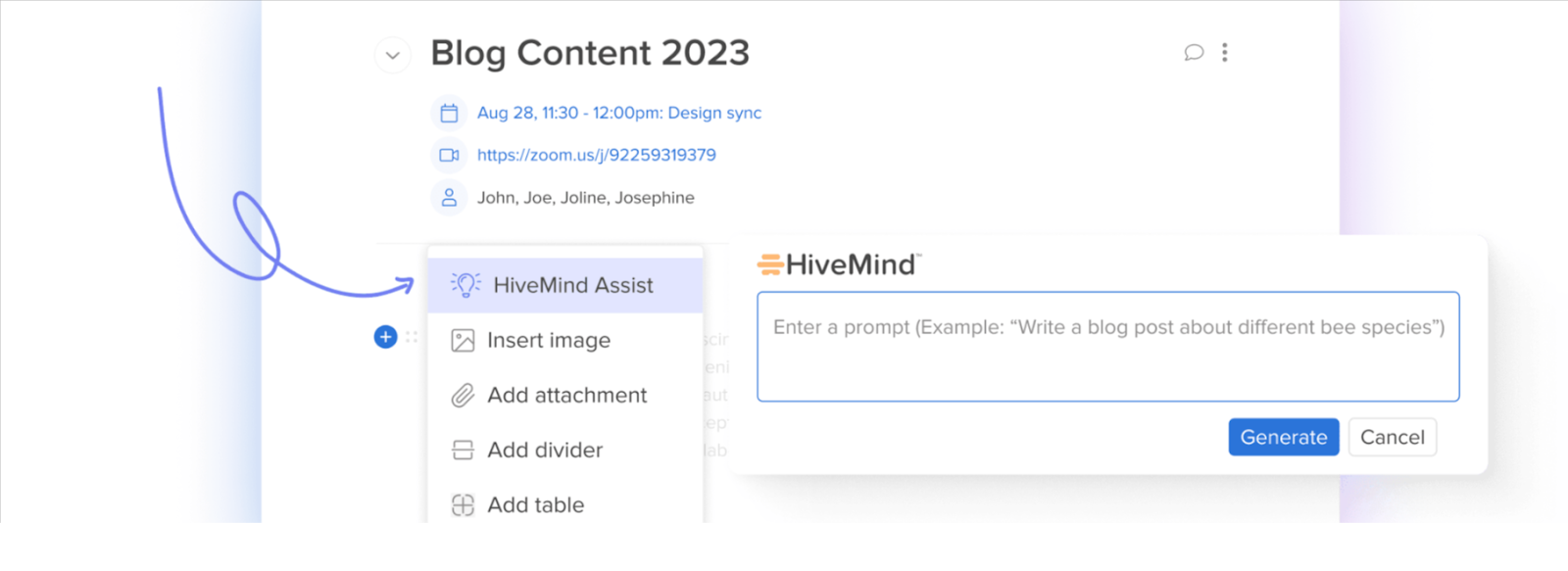1568x571 pixels.
Task: Click the HiveMind logo in dialog
Action: pyautogui.click(x=839, y=264)
